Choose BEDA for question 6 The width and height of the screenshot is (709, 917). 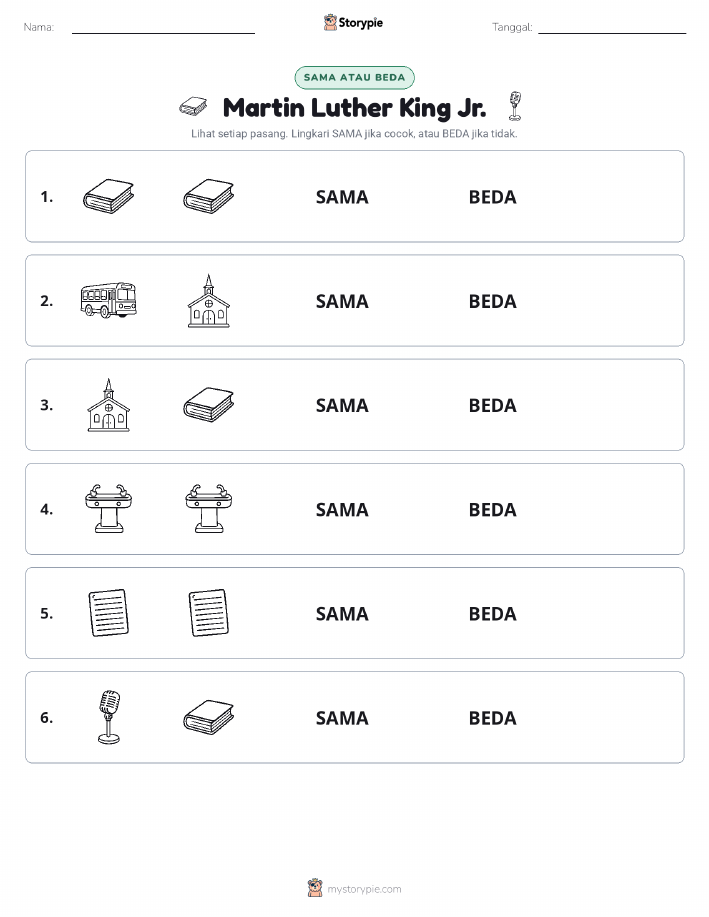pos(493,718)
